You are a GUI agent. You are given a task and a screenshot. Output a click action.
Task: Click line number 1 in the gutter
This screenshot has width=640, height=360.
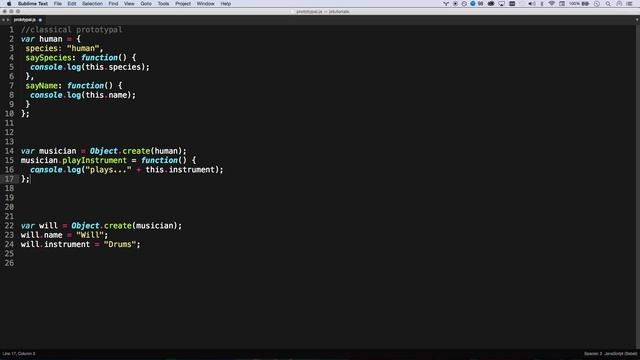(x=11, y=30)
